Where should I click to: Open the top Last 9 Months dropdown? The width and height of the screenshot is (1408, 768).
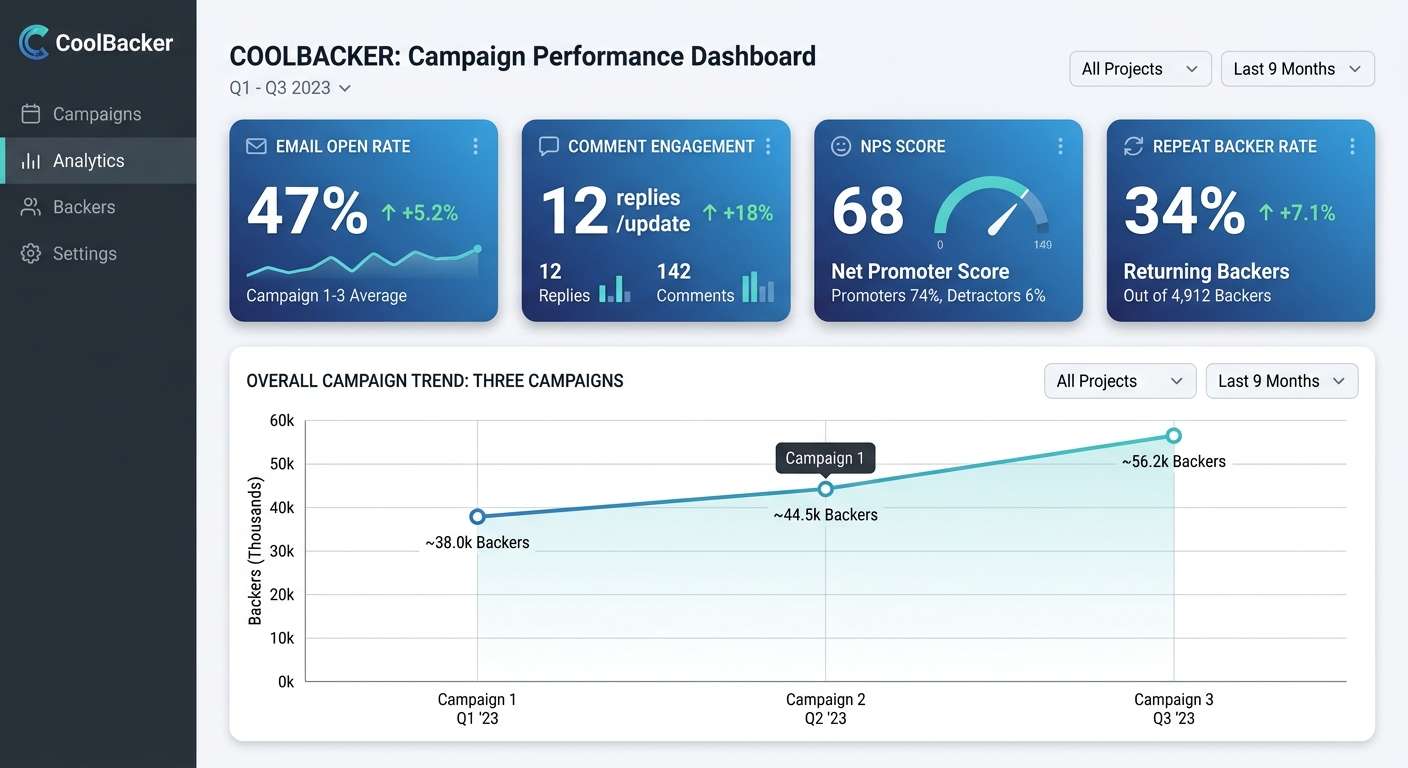[x=1297, y=69]
